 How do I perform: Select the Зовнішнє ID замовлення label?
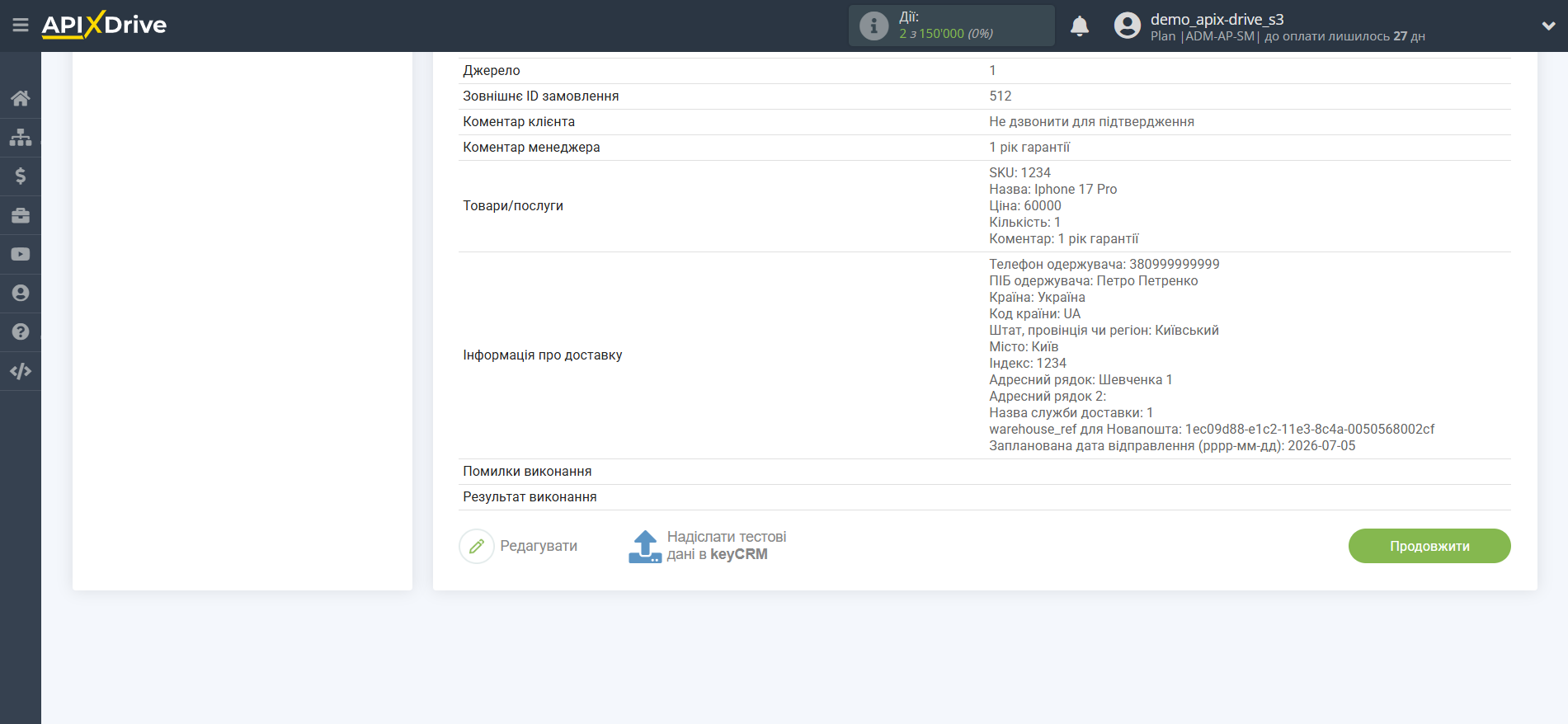[x=541, y=96]
